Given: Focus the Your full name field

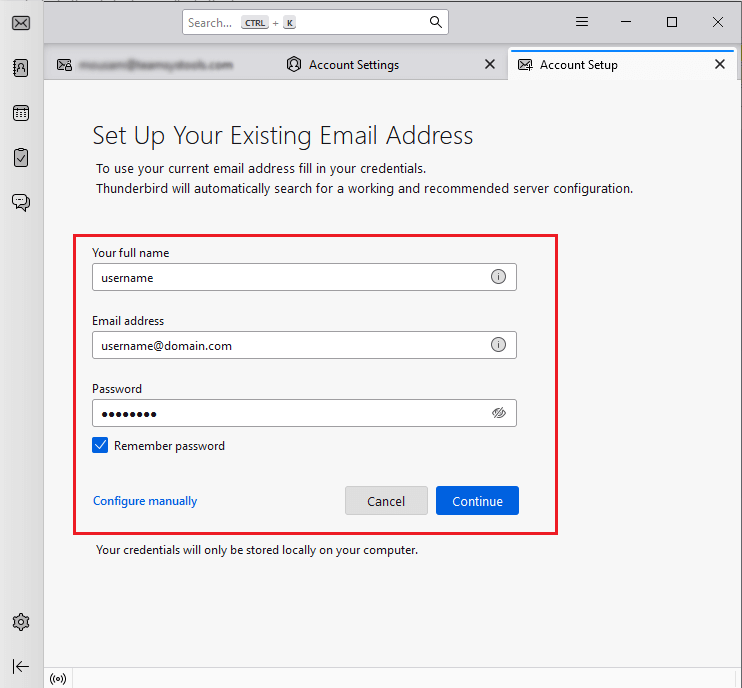Looking at the screenshot, I should (x=304, y=277).
